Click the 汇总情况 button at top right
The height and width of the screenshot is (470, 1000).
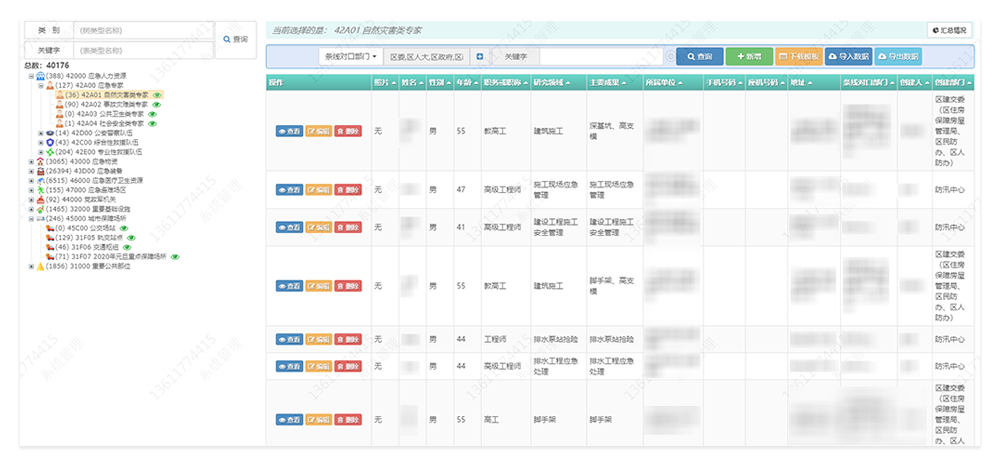click(x=948, y=31)
